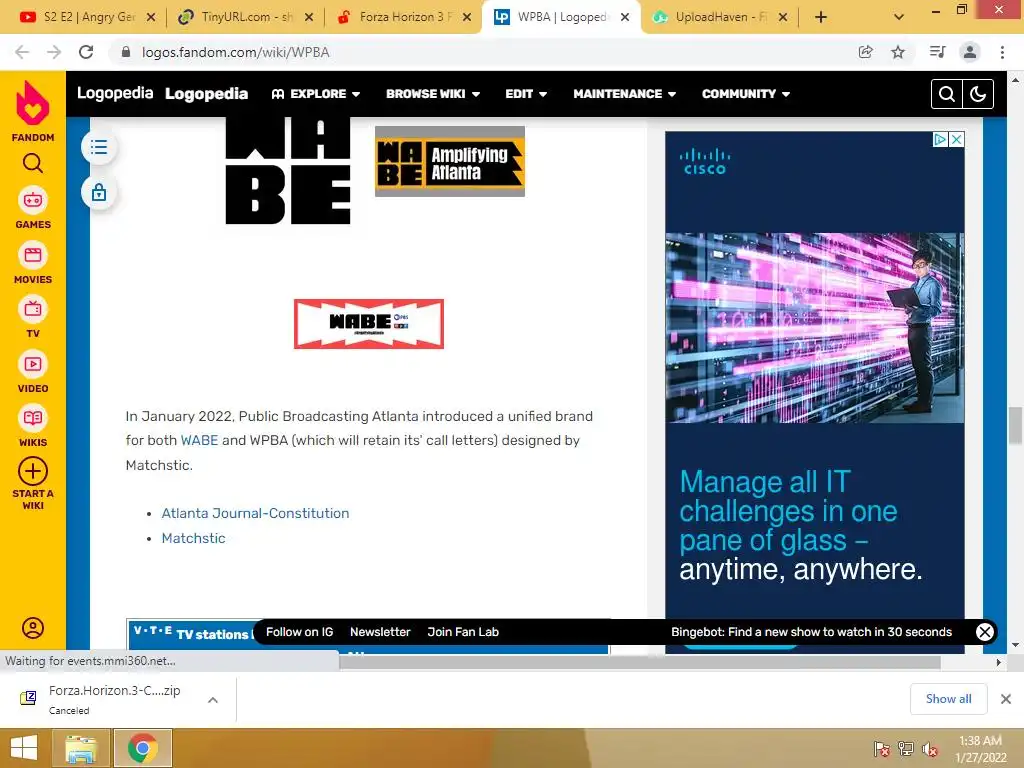View site information lock icon
This screenshot has height=768, width=1024.
(126, 52)
